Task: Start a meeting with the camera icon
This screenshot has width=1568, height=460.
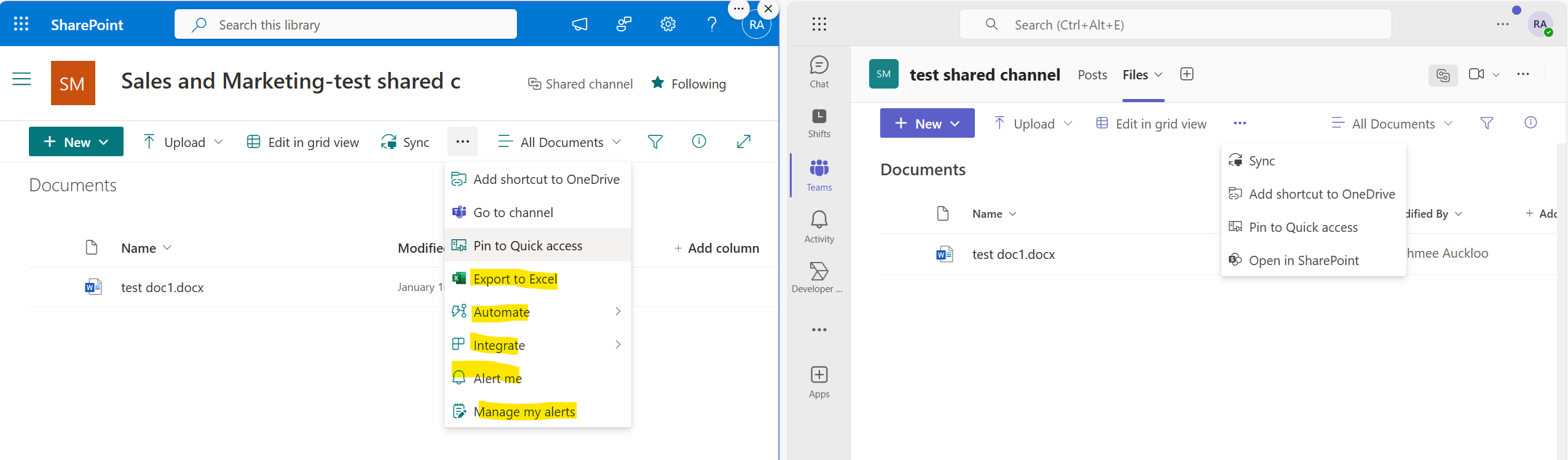Action: coord(1476,74)
